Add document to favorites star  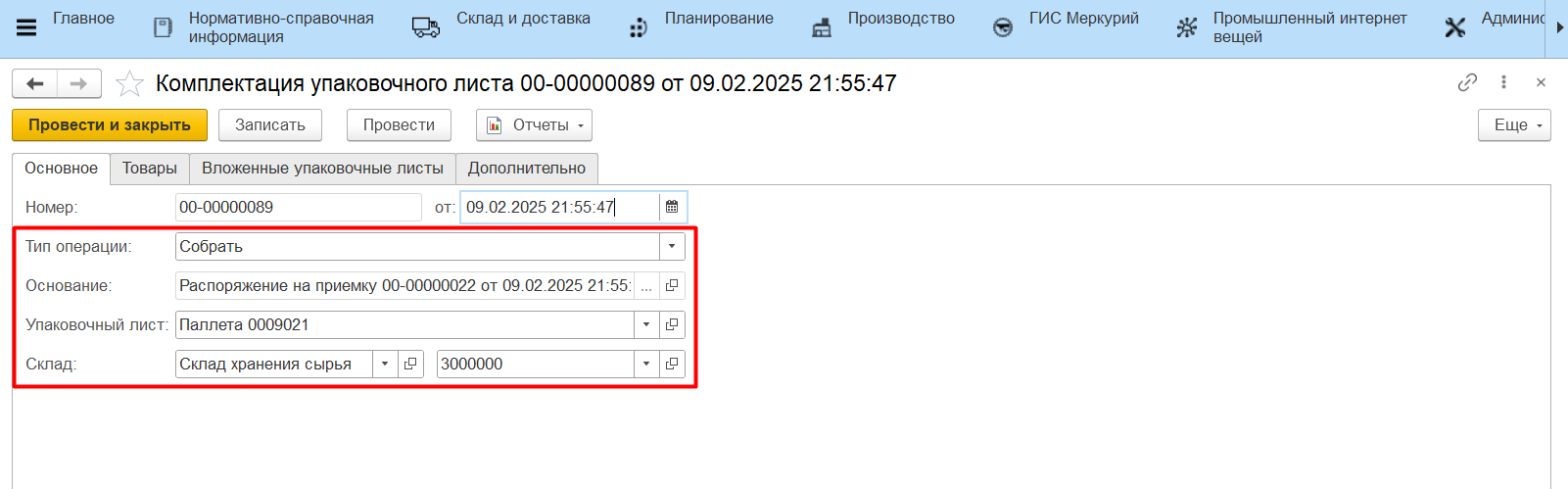pyautogui.click(x=129, y=84)
